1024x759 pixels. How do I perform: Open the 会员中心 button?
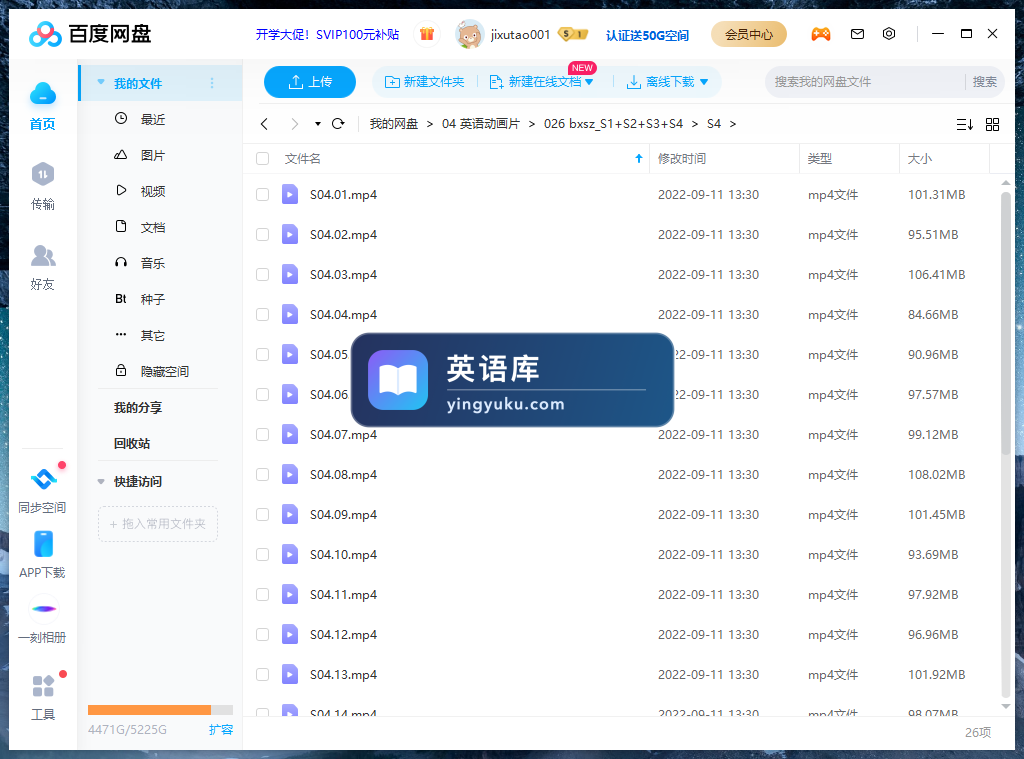pos(748,34)
